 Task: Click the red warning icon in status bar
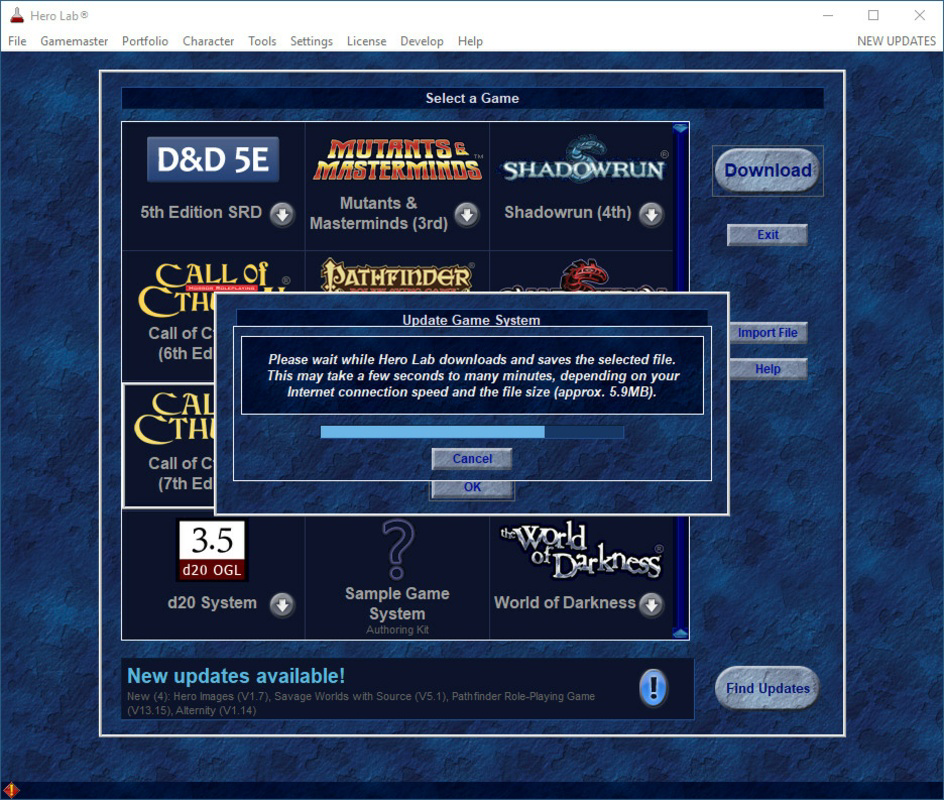click(x=11, y=790)
